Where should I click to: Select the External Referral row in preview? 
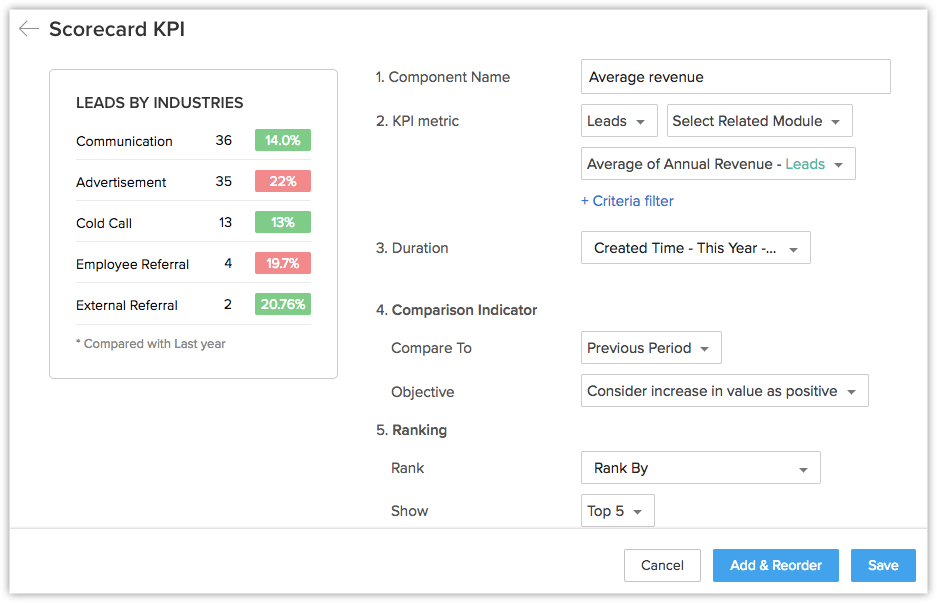(127, 305)
